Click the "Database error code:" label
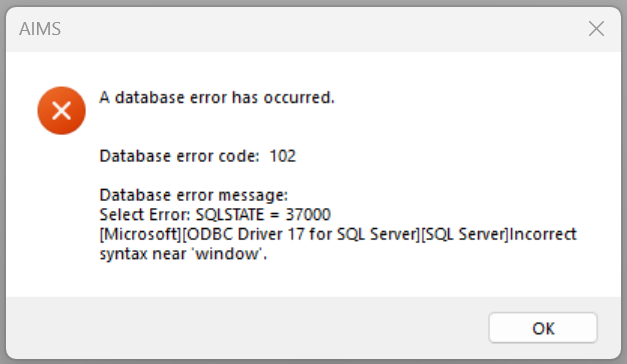This screenshot has width=627, height=364. (x=180, y=156)
